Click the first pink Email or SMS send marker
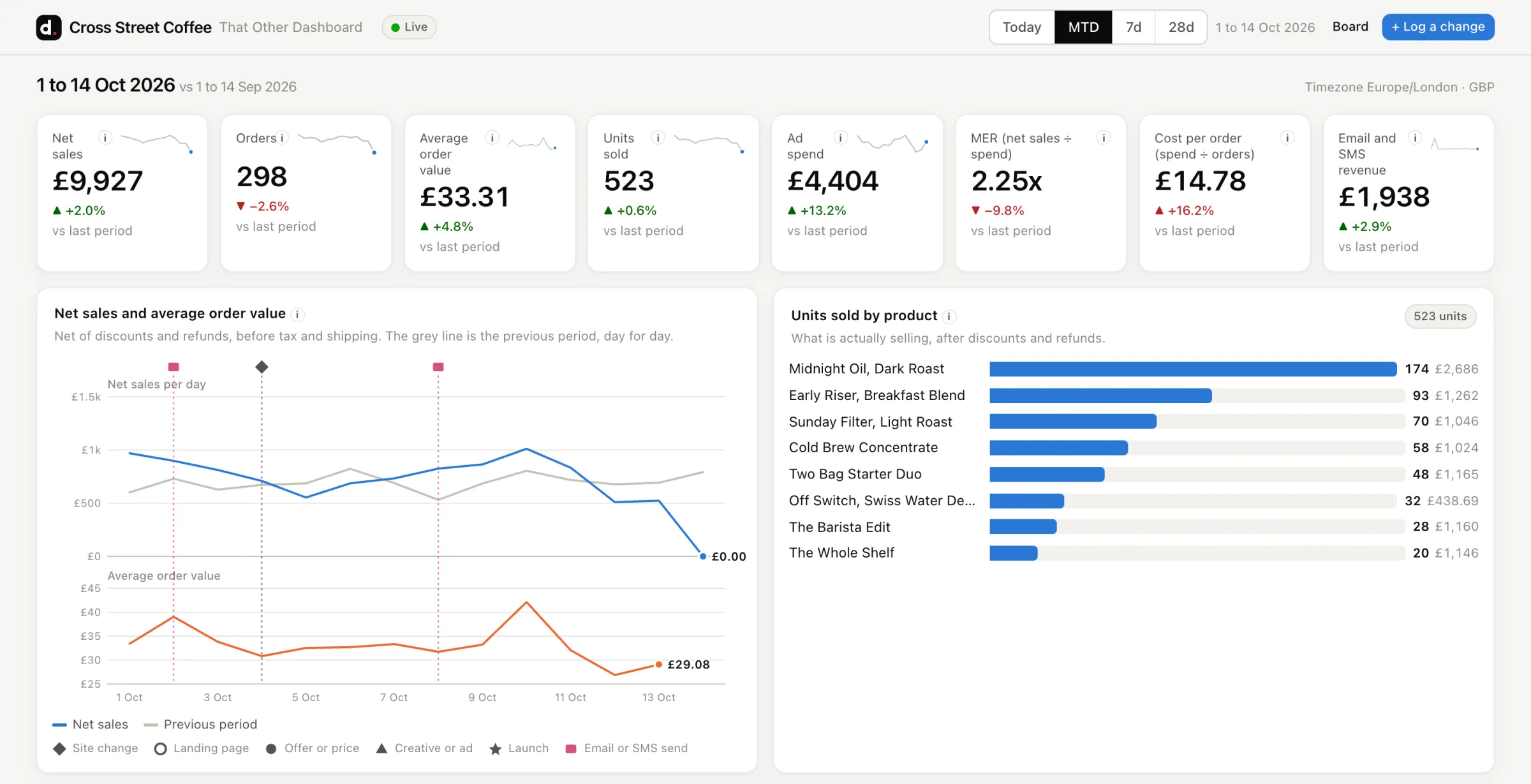This screenshot has width=1531, height=784. [x=174, y=367]
